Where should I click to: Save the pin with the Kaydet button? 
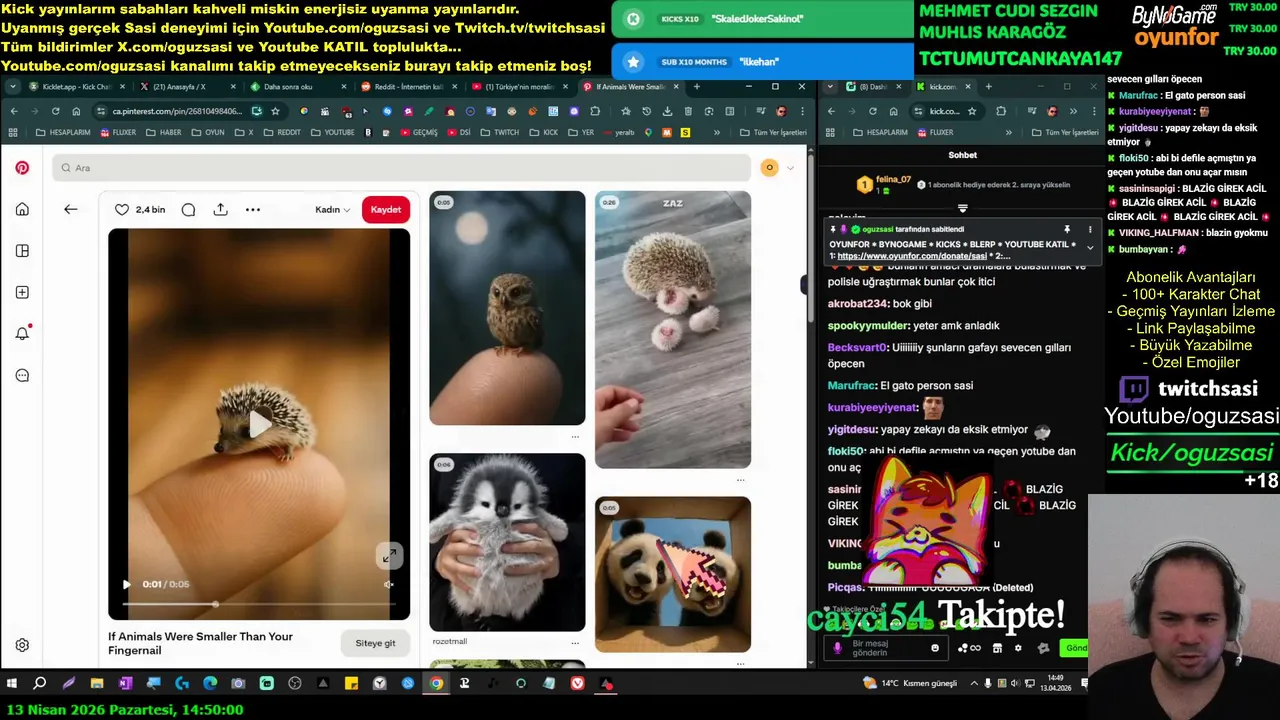pyautogui.click(x=386, y=209)
